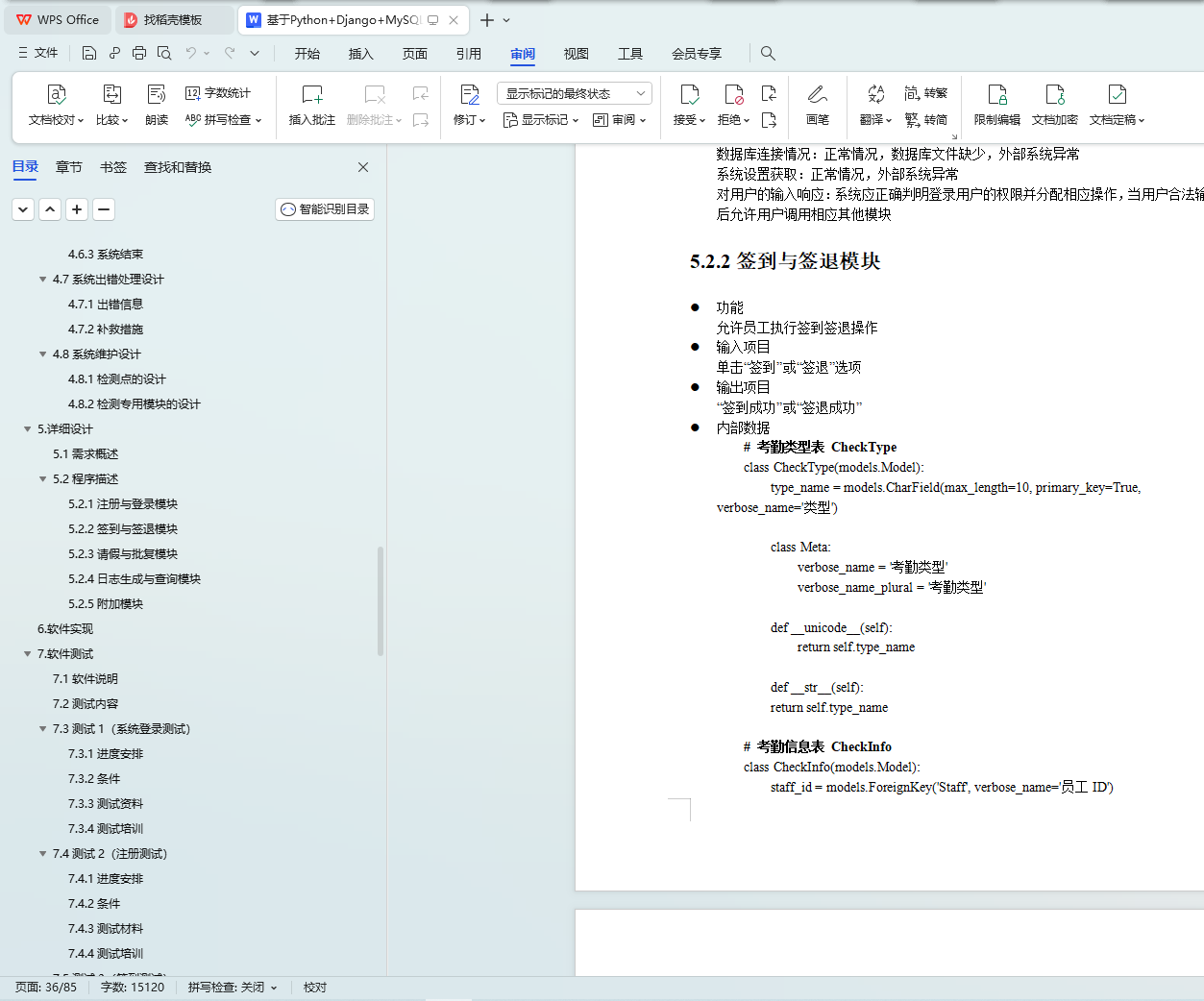Image resolution: width=1204 pixels, height=1001 pixels.
Task: Click the collapse up chevron button in outline
Action: tap(50, 209)
